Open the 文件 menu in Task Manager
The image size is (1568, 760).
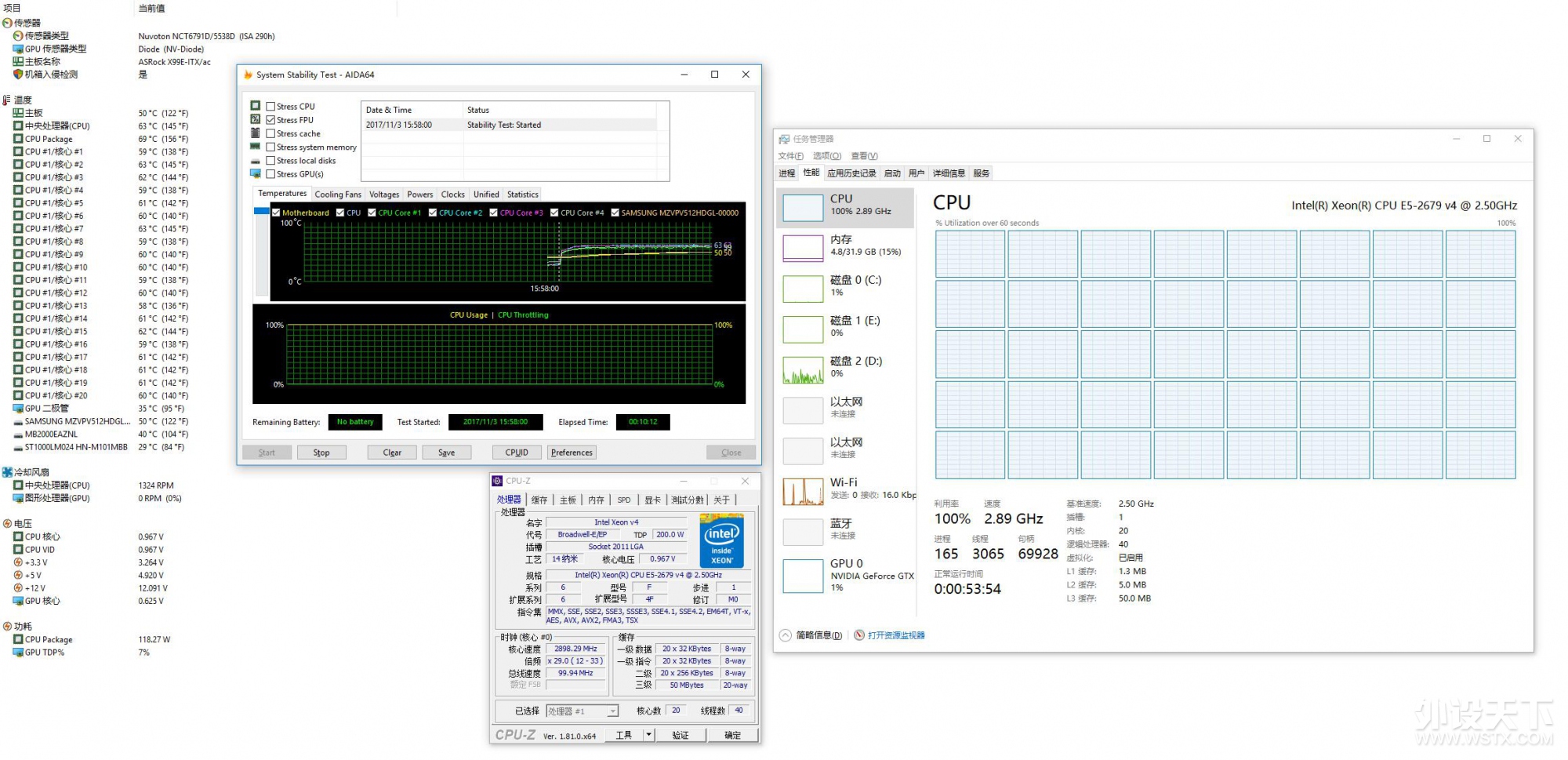point(791,156)
